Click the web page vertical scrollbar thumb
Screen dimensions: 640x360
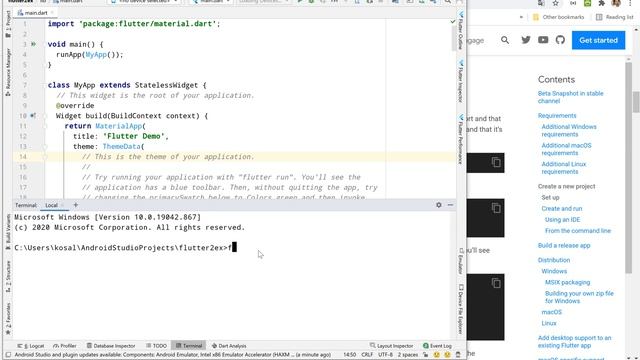(x=636, y=102)
